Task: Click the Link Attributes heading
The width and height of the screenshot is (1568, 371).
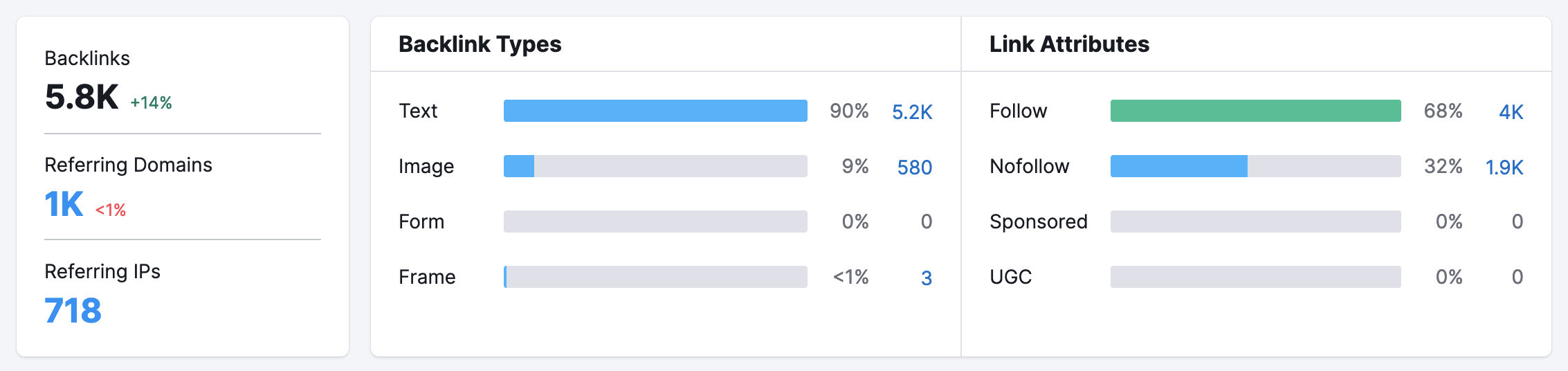Action: coord(1069,44)
